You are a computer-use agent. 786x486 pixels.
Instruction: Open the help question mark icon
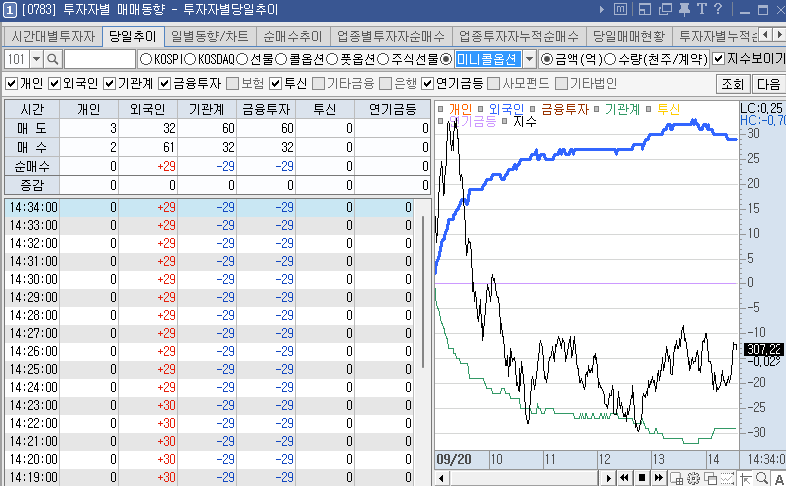click(x=718, y=9)
